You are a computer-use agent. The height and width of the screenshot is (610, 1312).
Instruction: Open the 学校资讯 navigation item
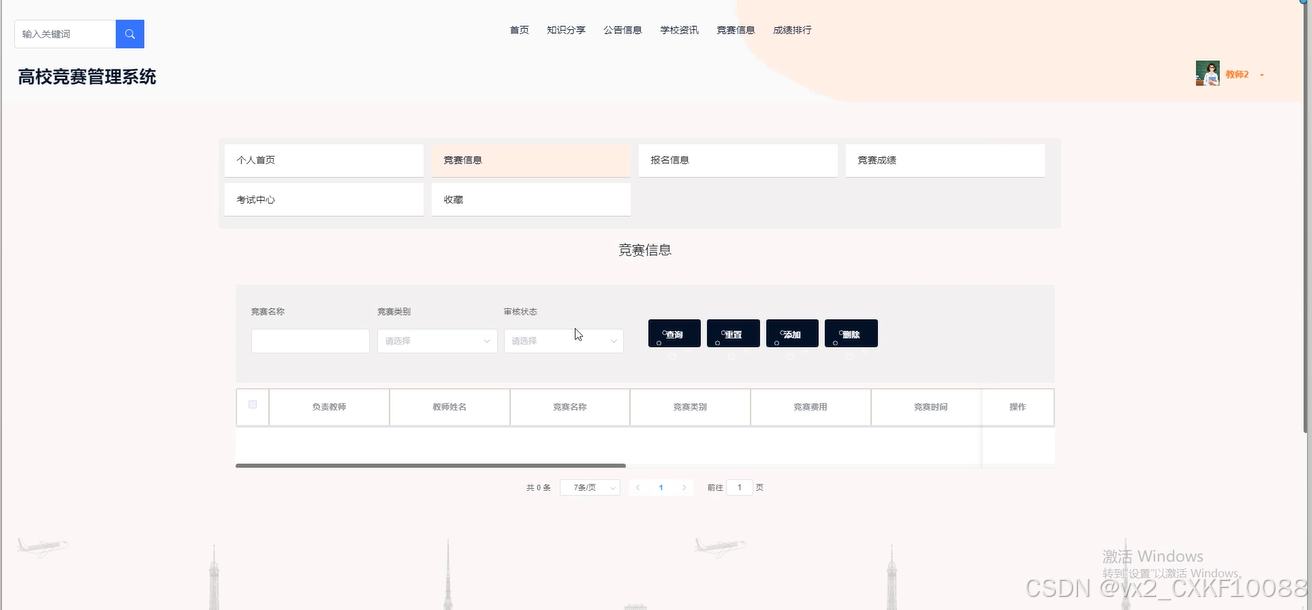679,30
